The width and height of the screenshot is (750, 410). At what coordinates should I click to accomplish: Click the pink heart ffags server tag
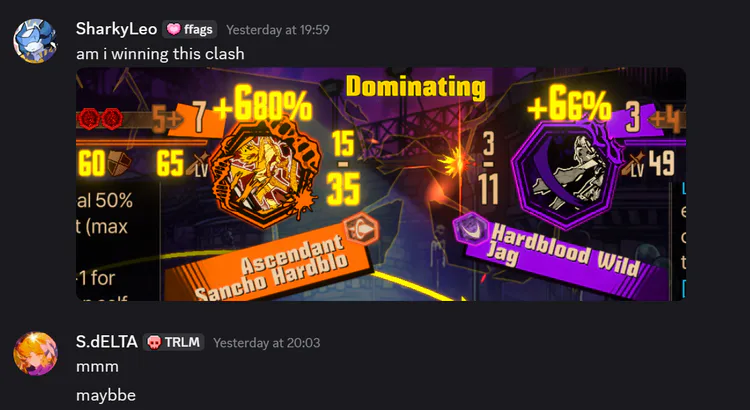coord(189,30)
